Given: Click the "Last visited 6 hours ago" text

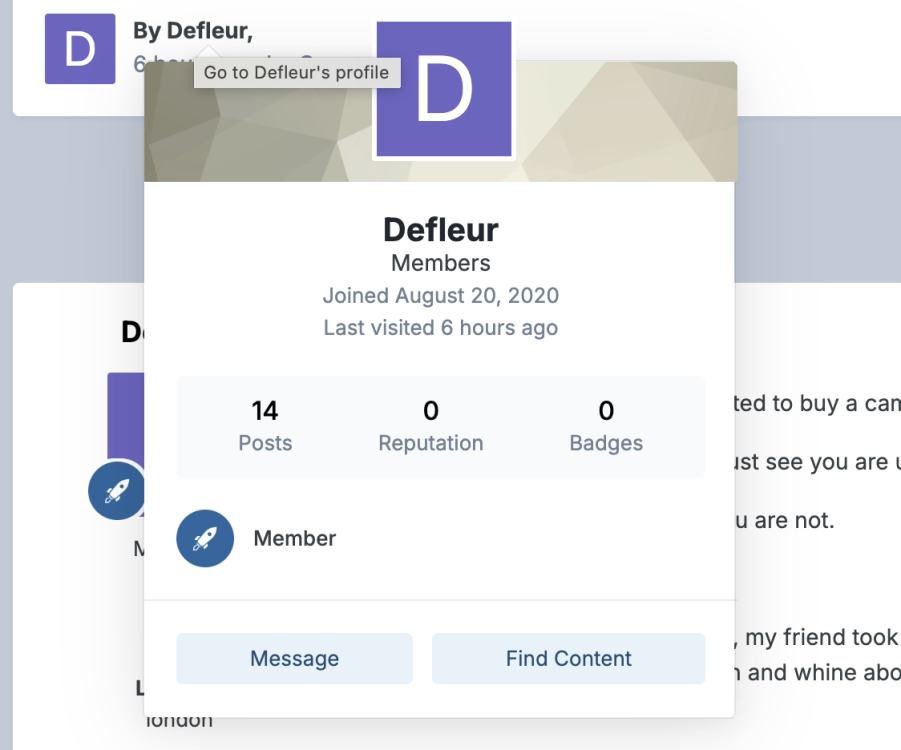Looking at the screenshot, I should click(x=441, y=328).
